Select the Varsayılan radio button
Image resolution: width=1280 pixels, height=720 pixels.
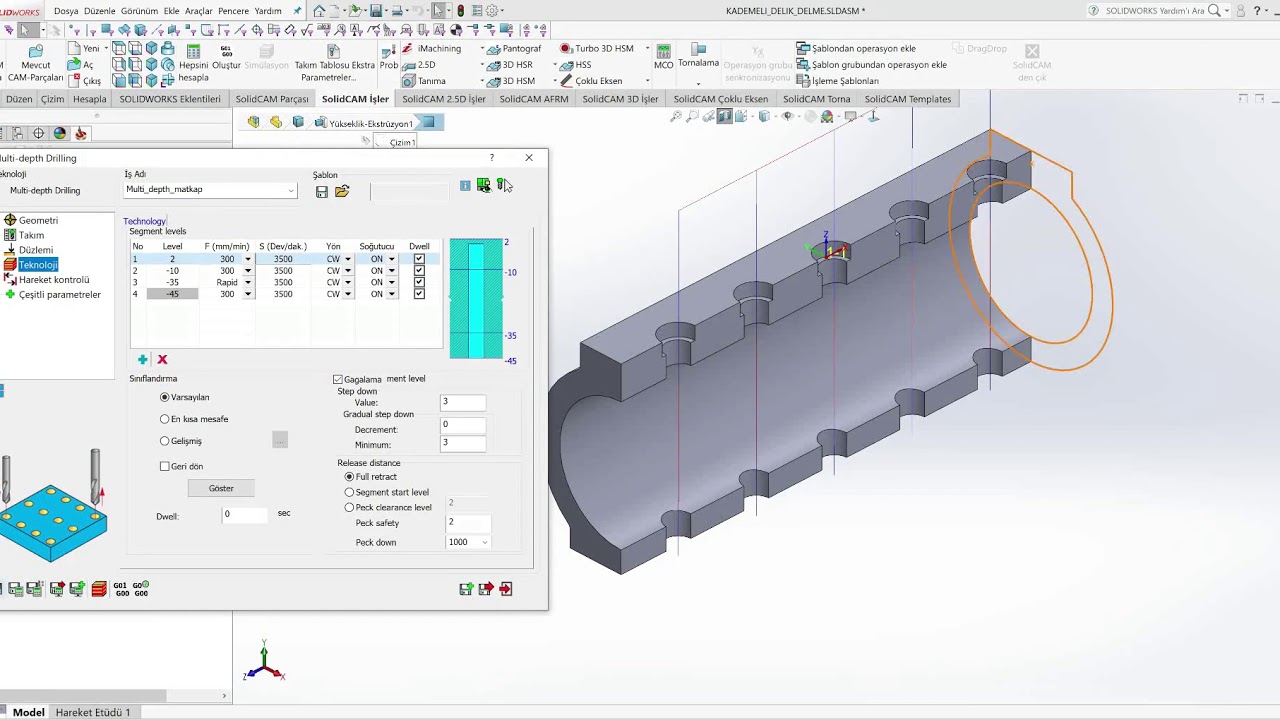coord(165,397)
